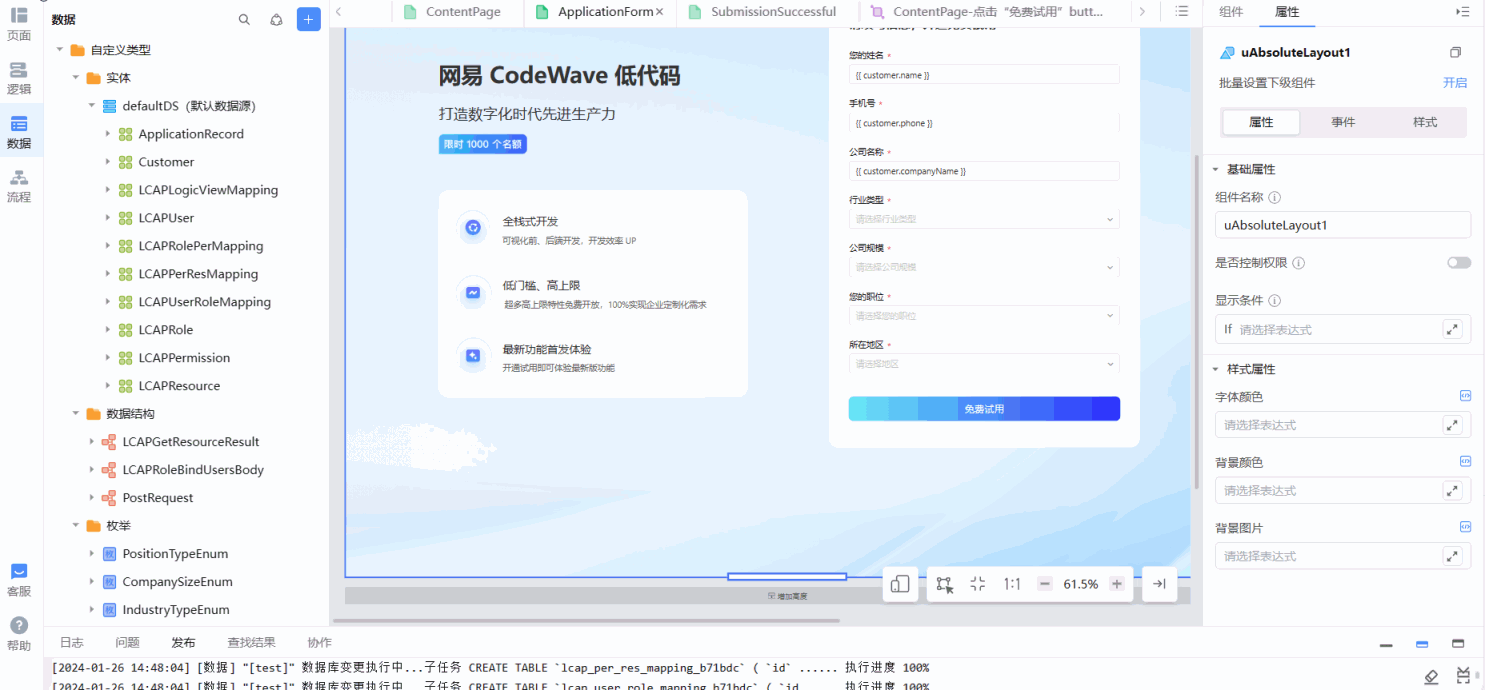The height and width of the screenshot is (690, 1485).
Task: Open the 页面 section in the left sidebar
Action: point(19,23)
